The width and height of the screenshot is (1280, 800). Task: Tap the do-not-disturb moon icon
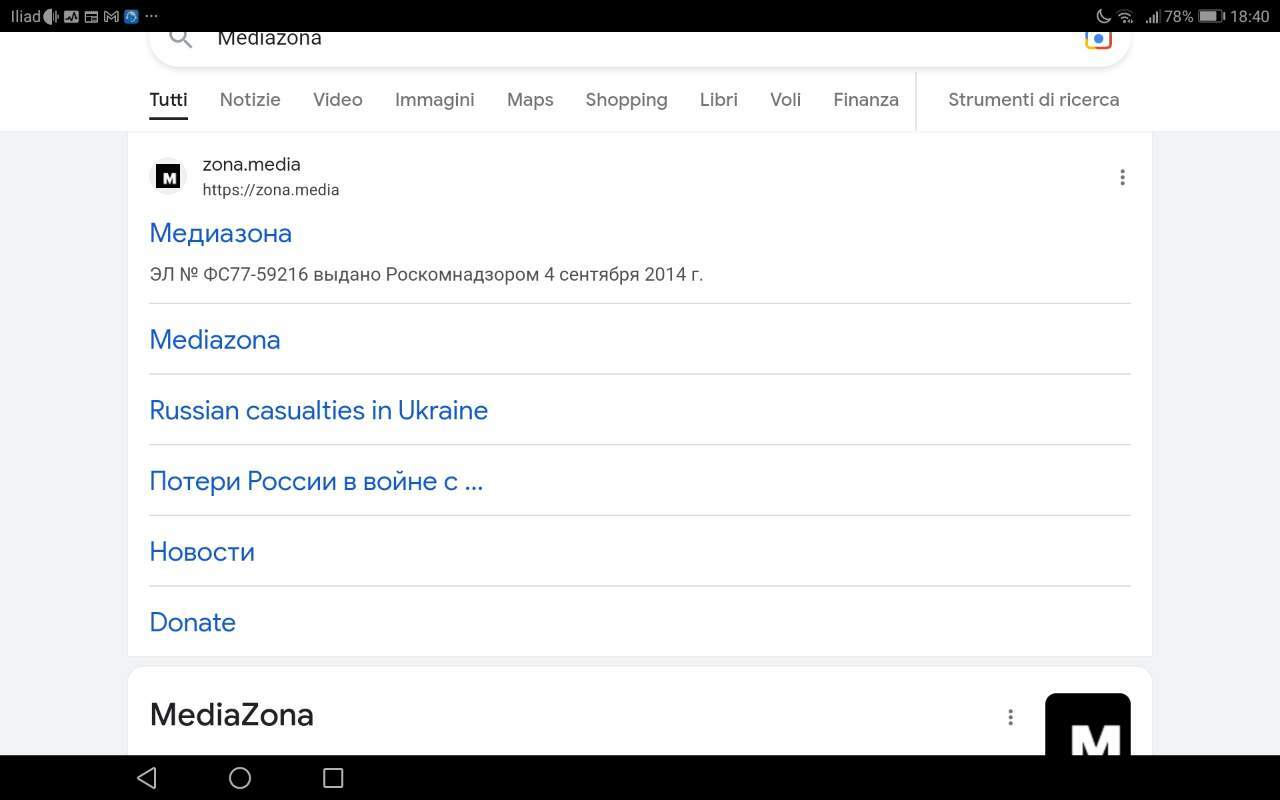click(x=1103, y=16)
